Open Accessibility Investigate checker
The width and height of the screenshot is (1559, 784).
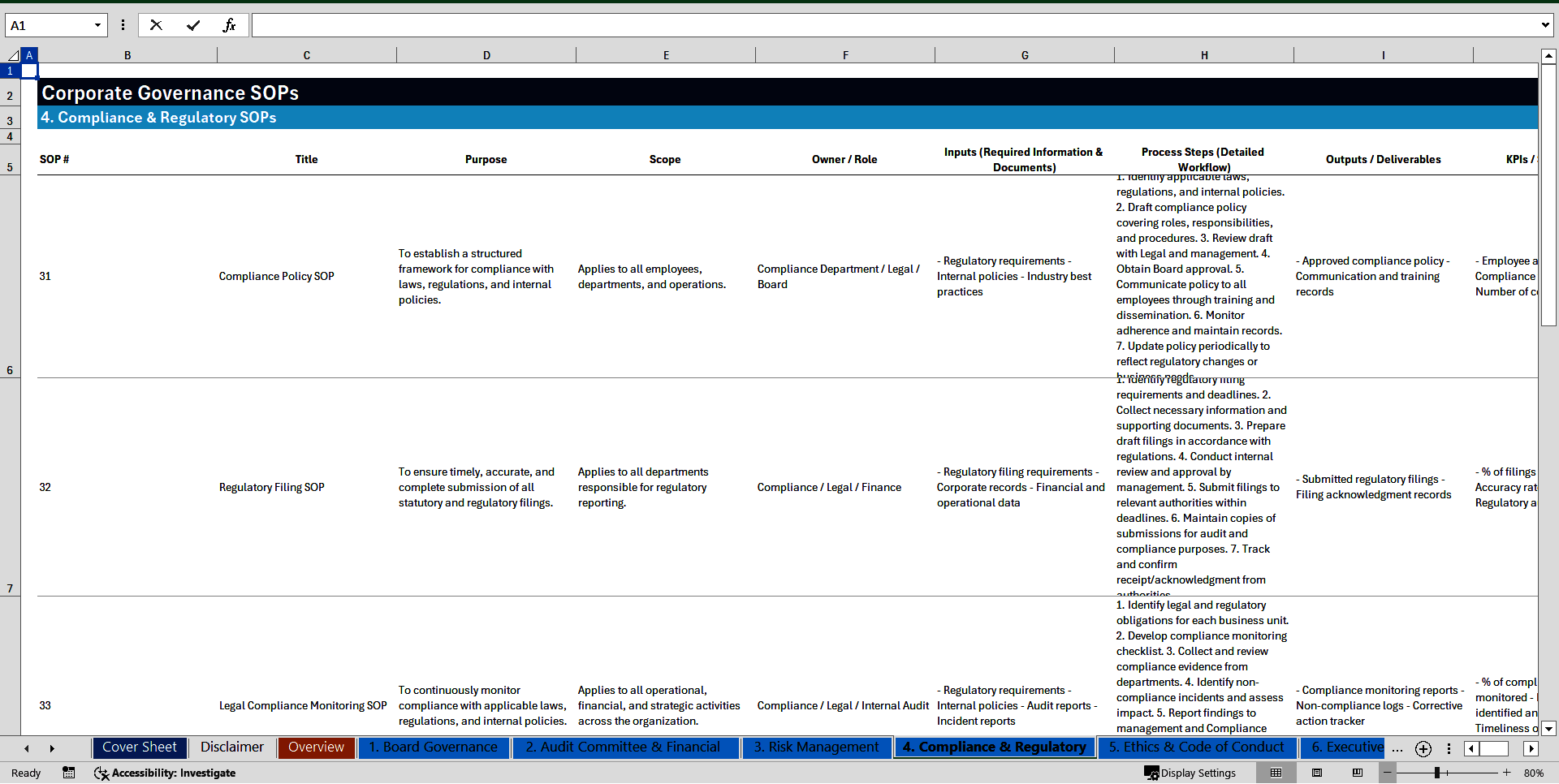[x=165, y=773]
